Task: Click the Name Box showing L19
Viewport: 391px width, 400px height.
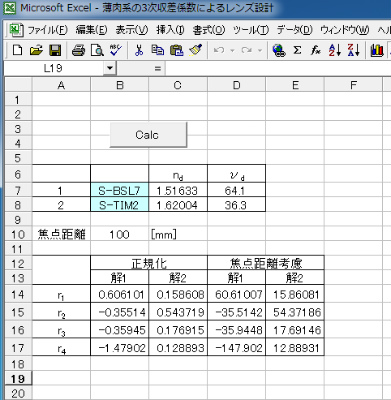Action: [x=54, y=69]
